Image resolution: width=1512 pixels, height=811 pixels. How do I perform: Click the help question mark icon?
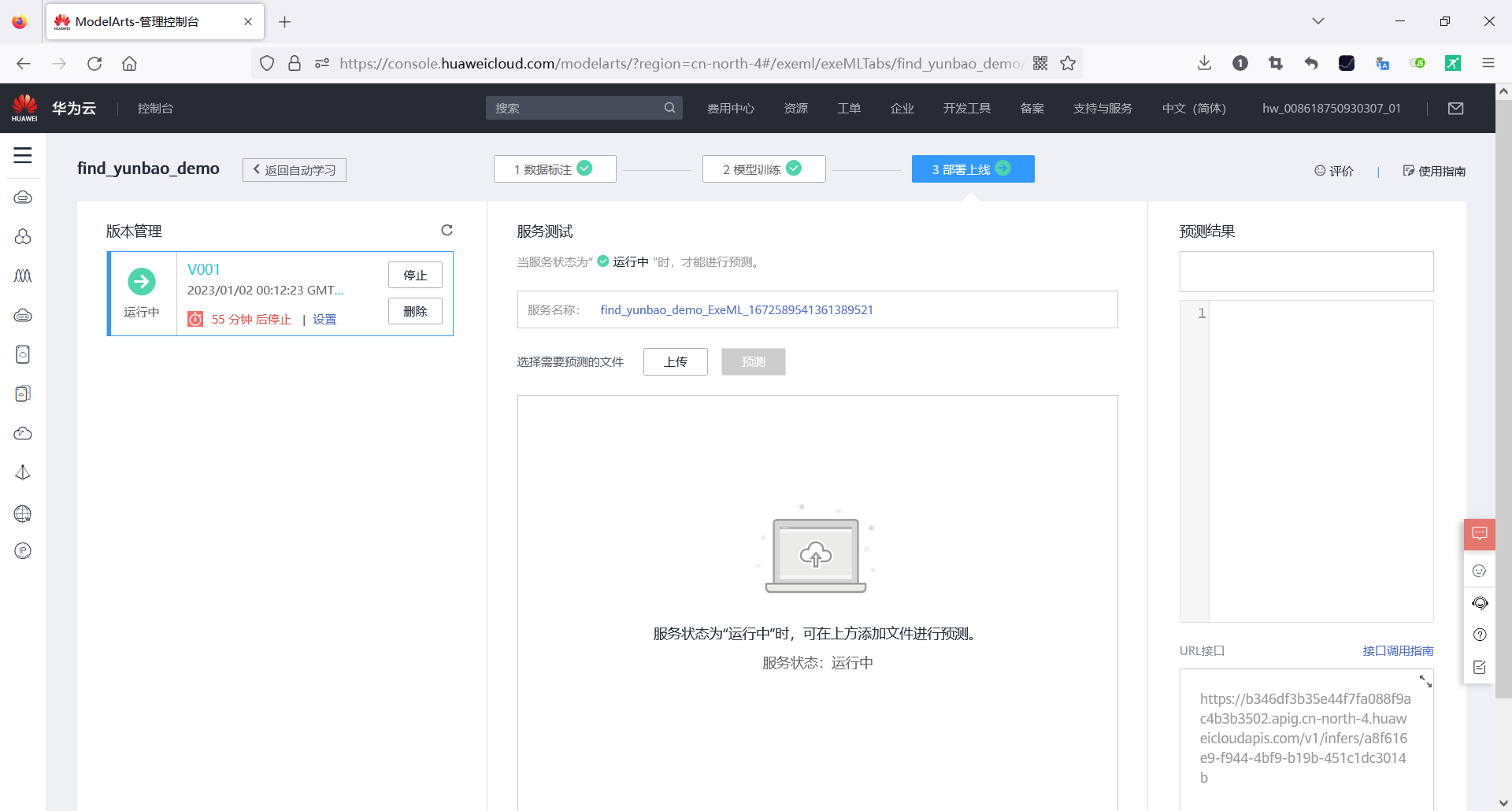(x=1480, y=635)
